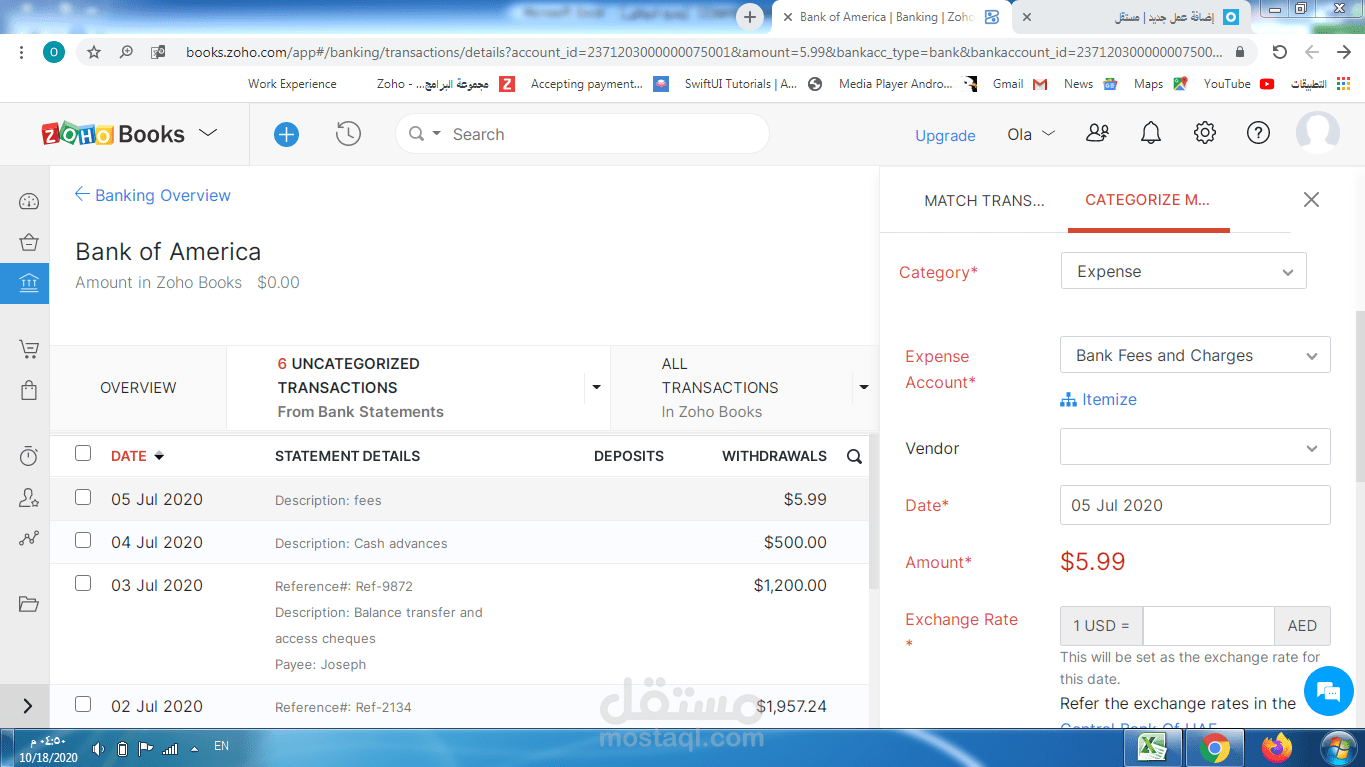
Task: Open Expense Account dropdown Bank Fees and Charges
Action: point(1195,355)
